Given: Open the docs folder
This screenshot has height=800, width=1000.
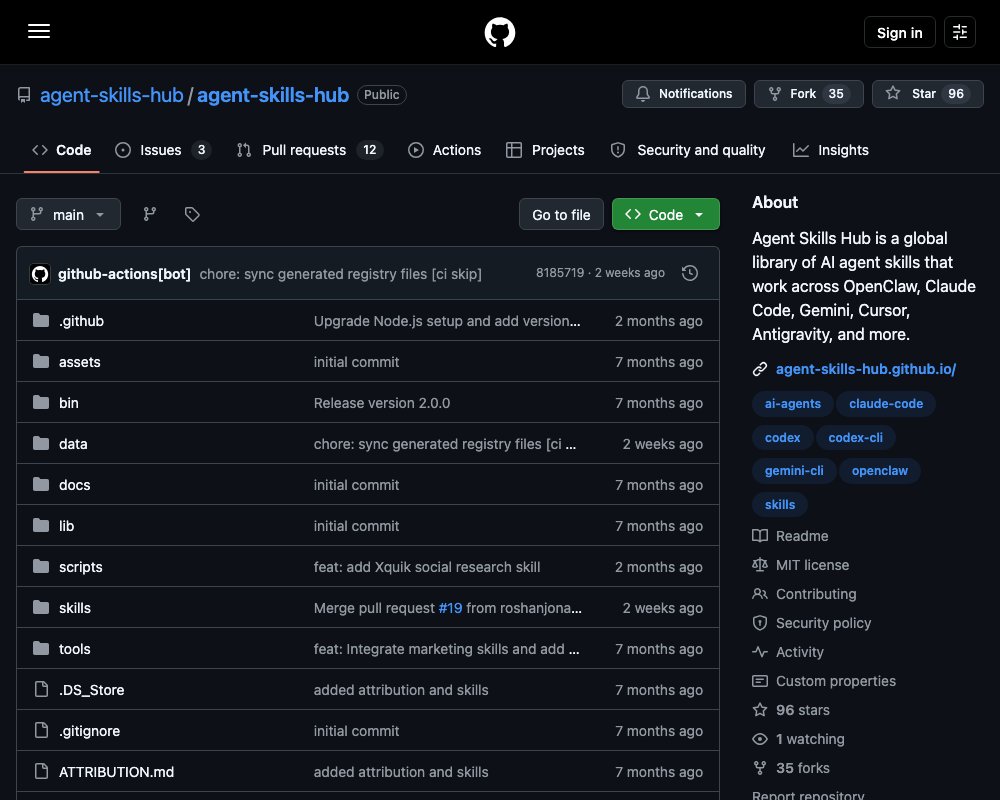Looking at the screenshot, I should [75, 484].
